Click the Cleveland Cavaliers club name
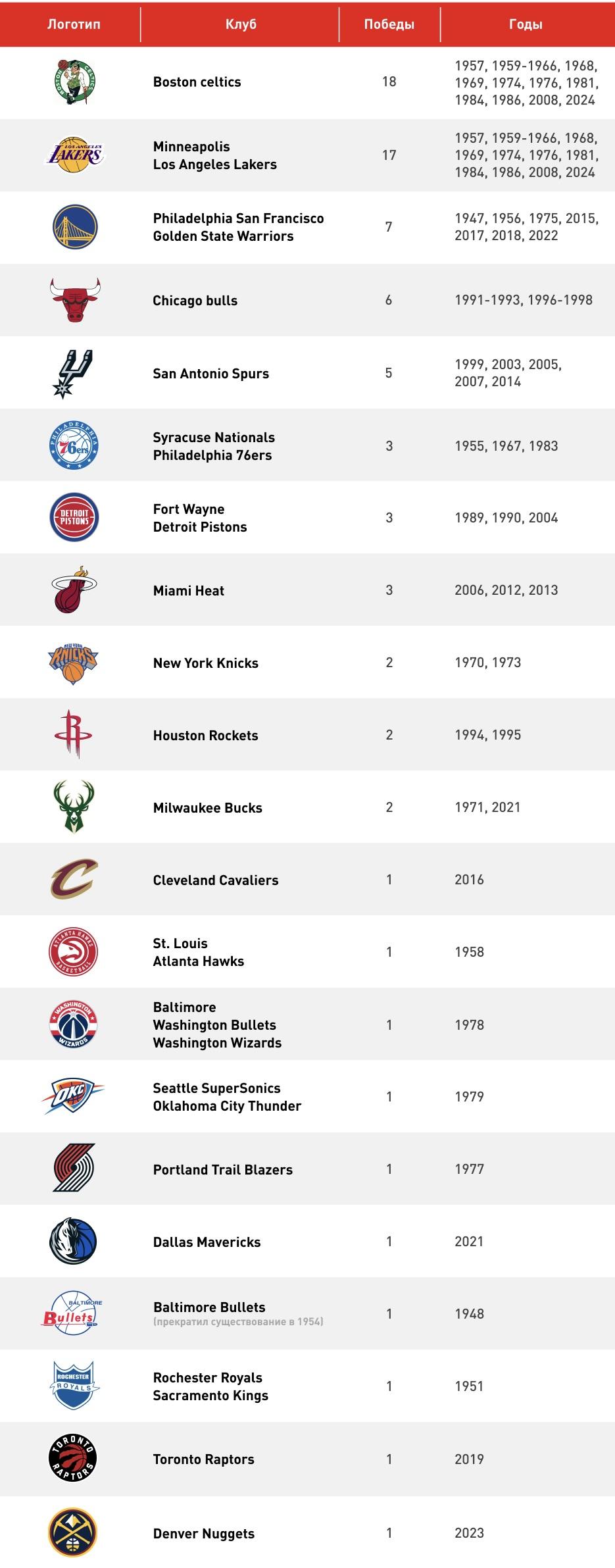Viewport: 615px width, 1568px height. tap(216, 880)
